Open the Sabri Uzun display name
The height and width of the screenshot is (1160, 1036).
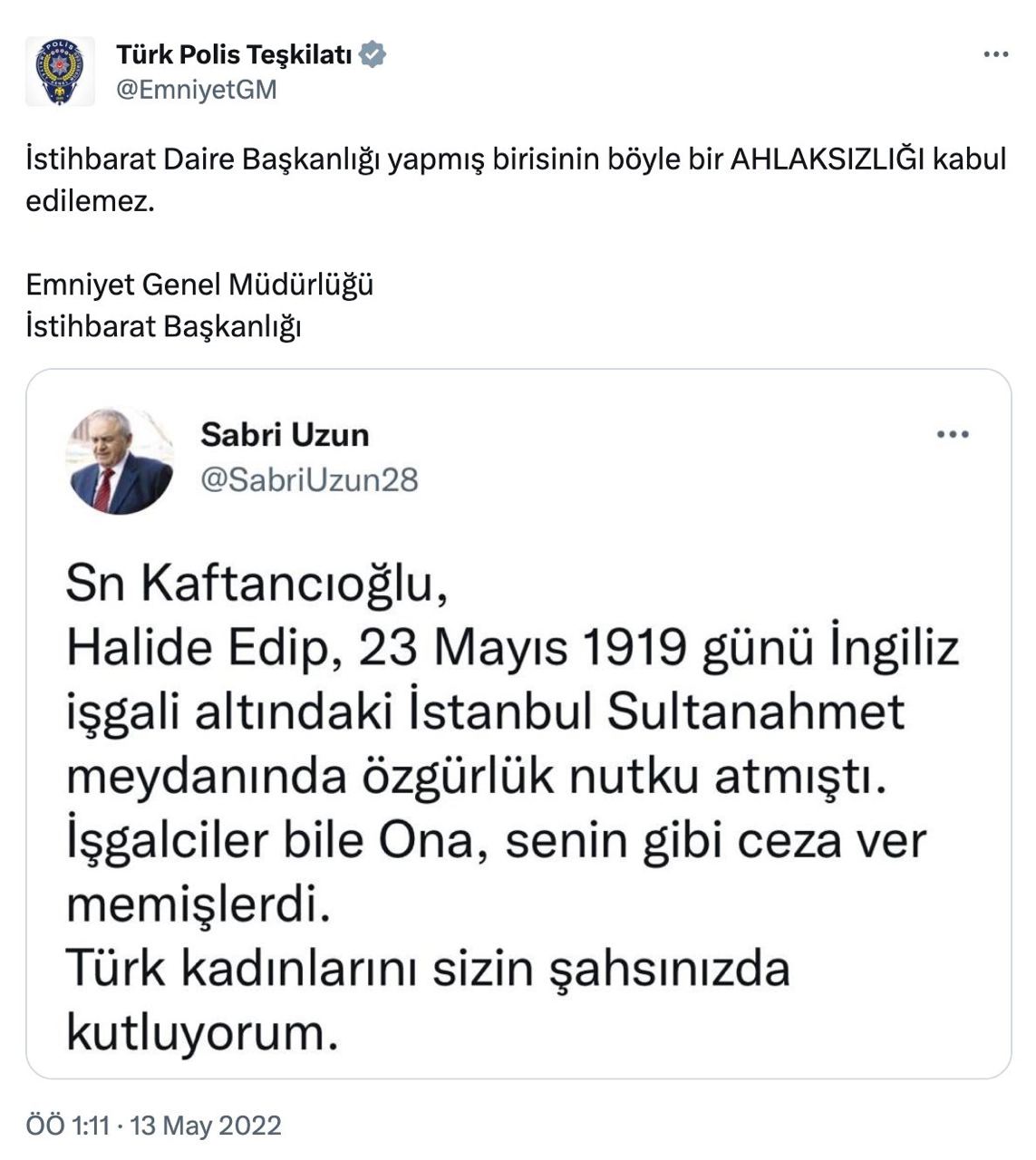pos(285,435)
